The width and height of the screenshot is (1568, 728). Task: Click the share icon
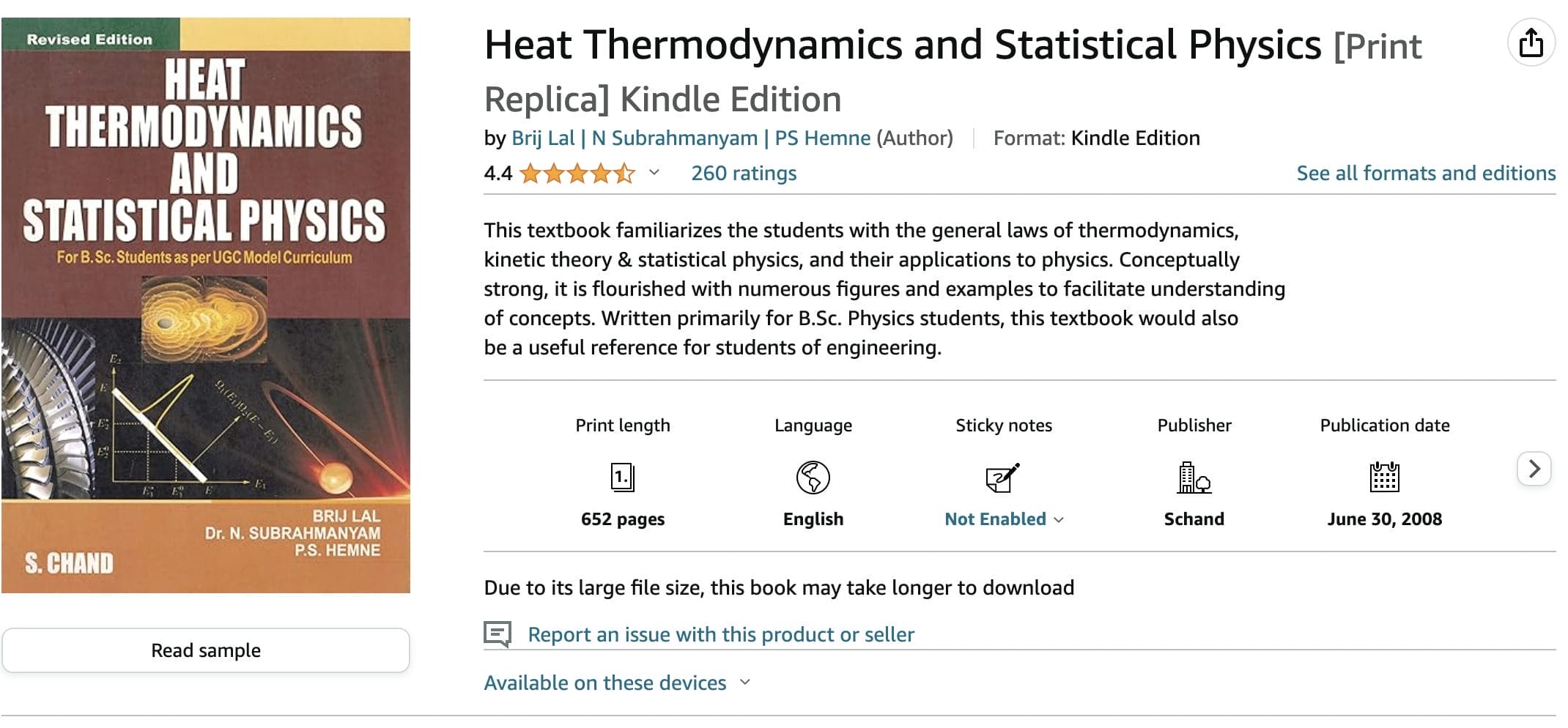pyautogui.click(x=1531, y=42)
